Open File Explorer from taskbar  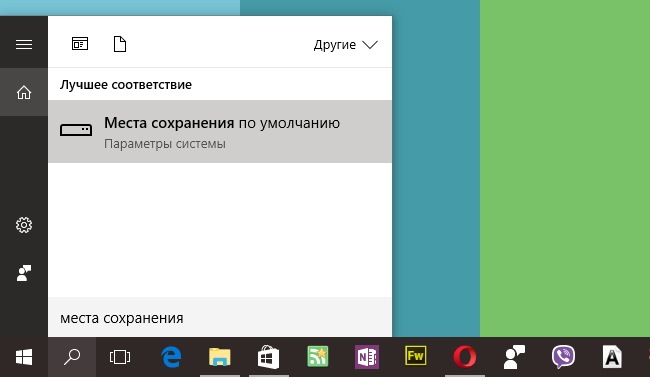tap(219, 357)
